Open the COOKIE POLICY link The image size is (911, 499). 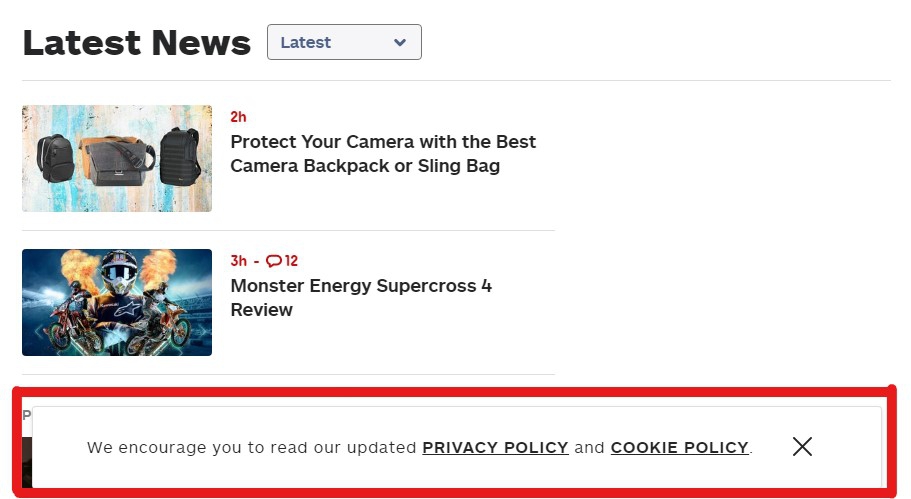[680, 447]
